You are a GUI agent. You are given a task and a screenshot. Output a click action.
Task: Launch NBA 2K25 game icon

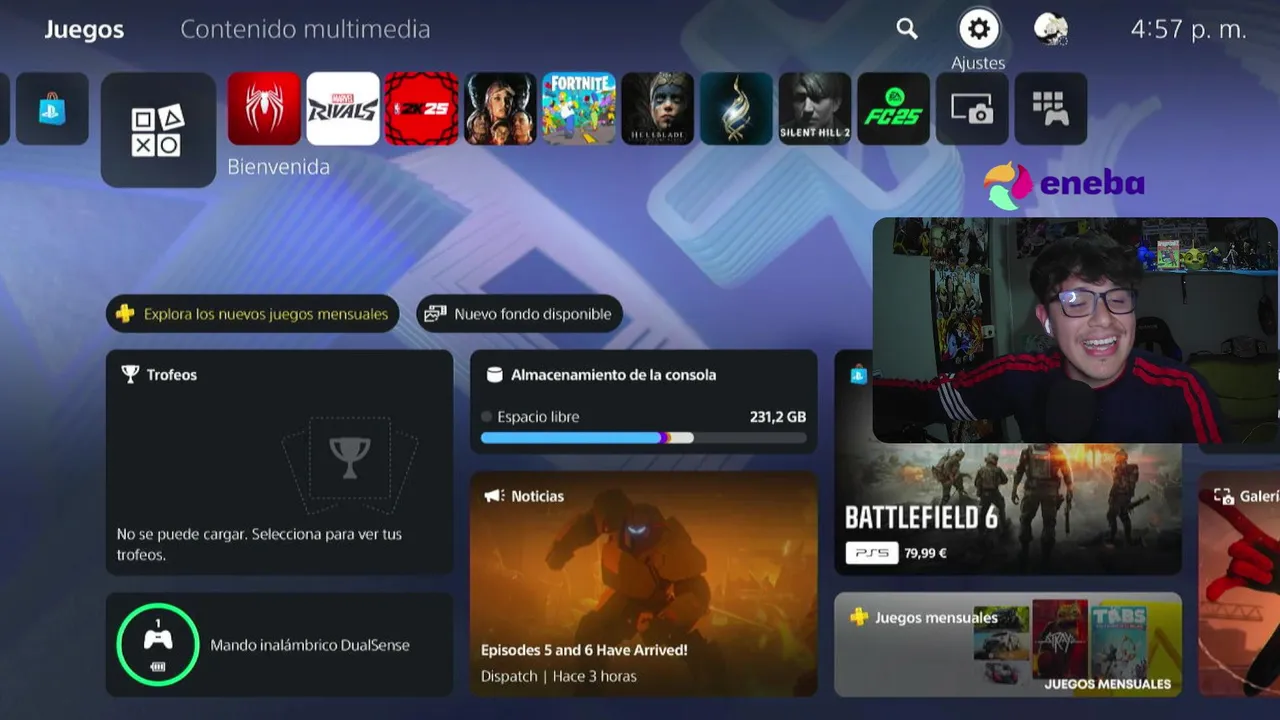pyautogui.click(x=421, y=109)
